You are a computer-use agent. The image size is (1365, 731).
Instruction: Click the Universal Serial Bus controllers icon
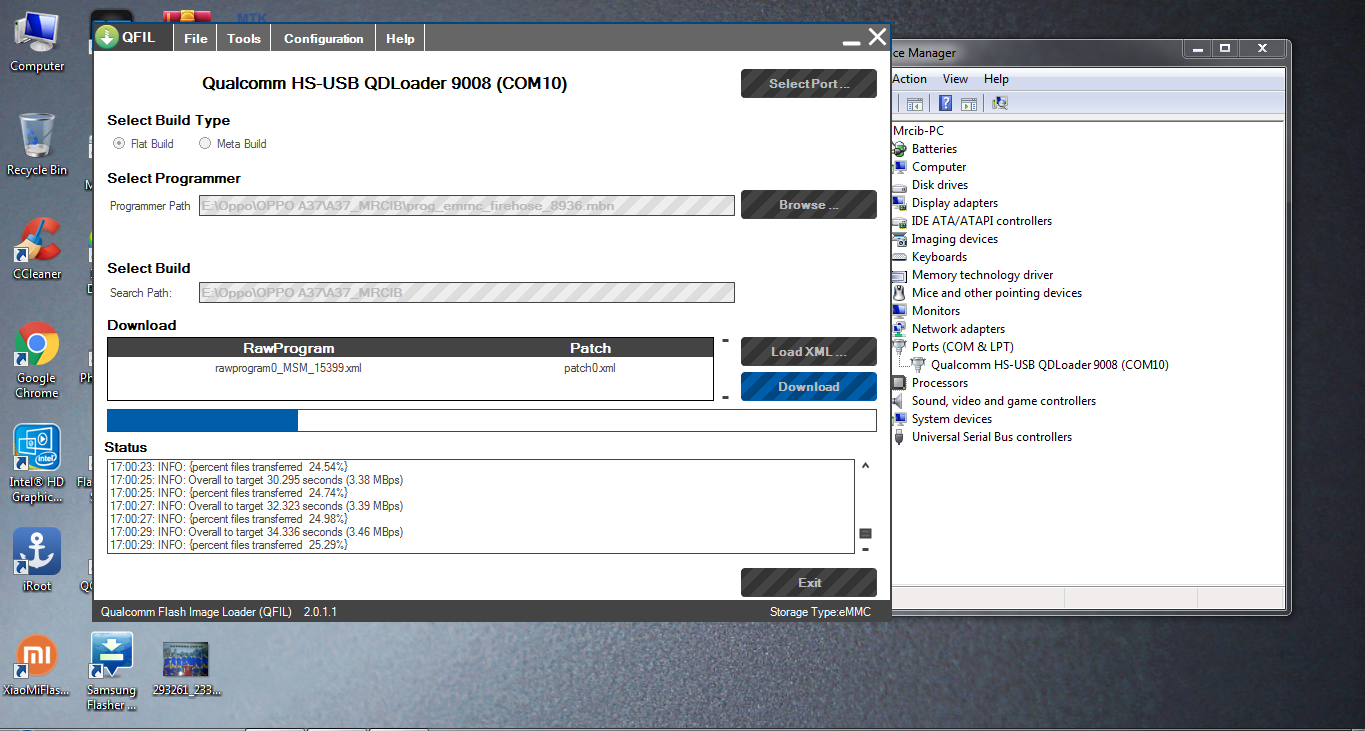[x=900, y=437]
